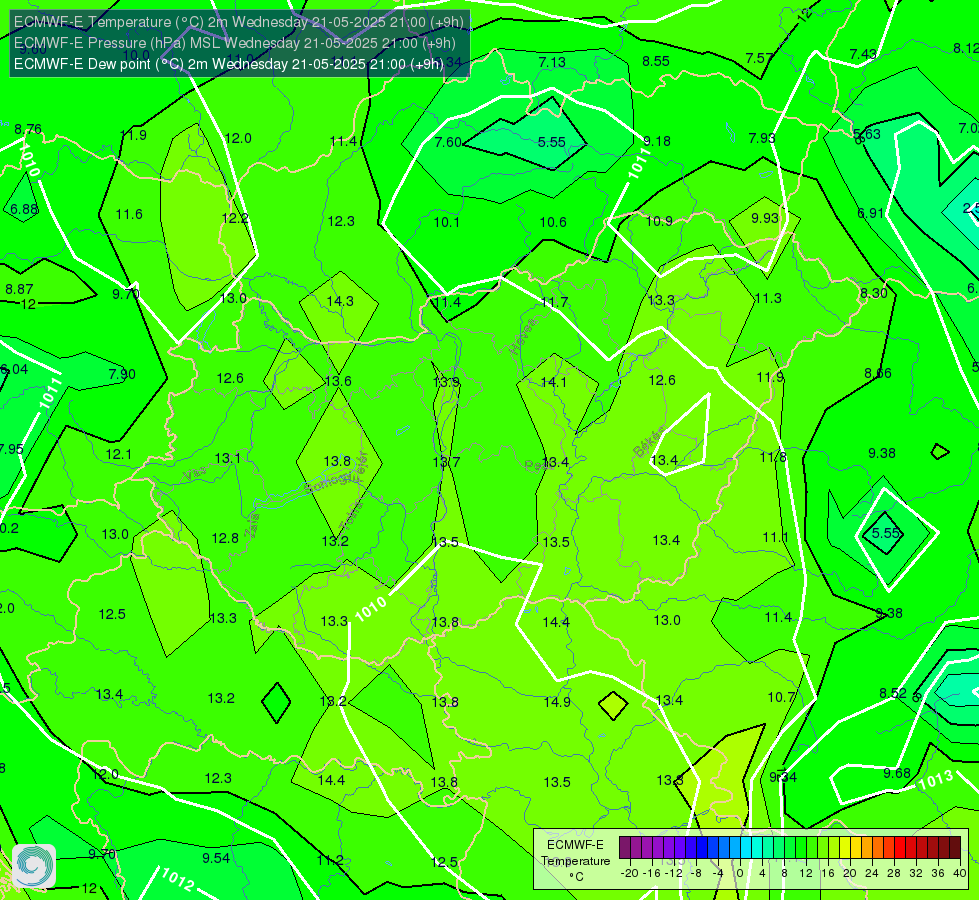979x900 pixels.
Task: Click the 6.91 value on the map
Action: [870, 213]
